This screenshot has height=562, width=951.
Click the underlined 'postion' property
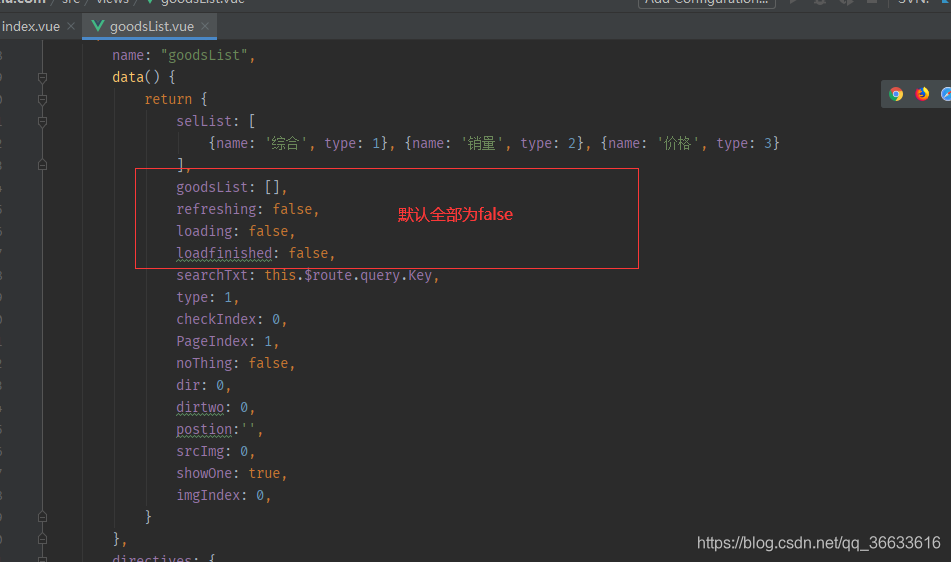pyautogui.click(x=204, y=429)
